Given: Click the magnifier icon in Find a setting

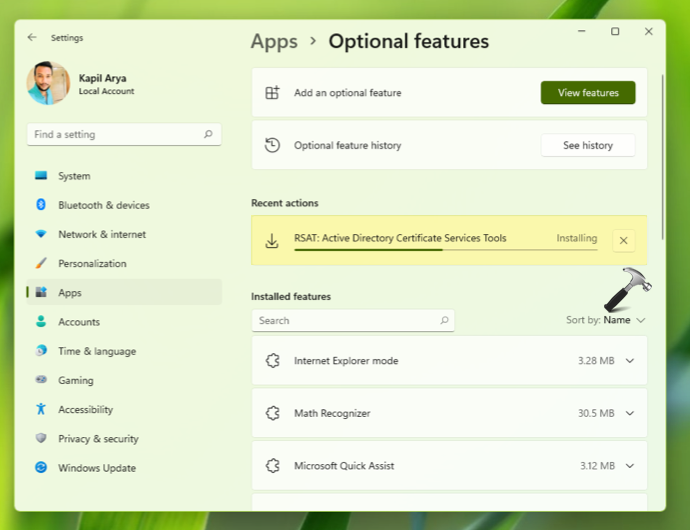Looking at the screenshot, I should coord(208,134).
